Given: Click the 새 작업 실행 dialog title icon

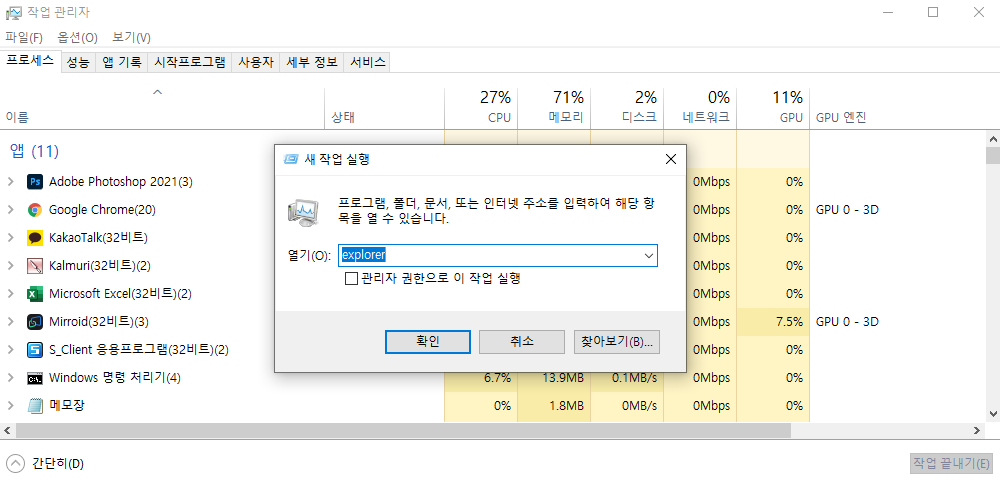Looking at the screenshot, I should coord(290,159).
